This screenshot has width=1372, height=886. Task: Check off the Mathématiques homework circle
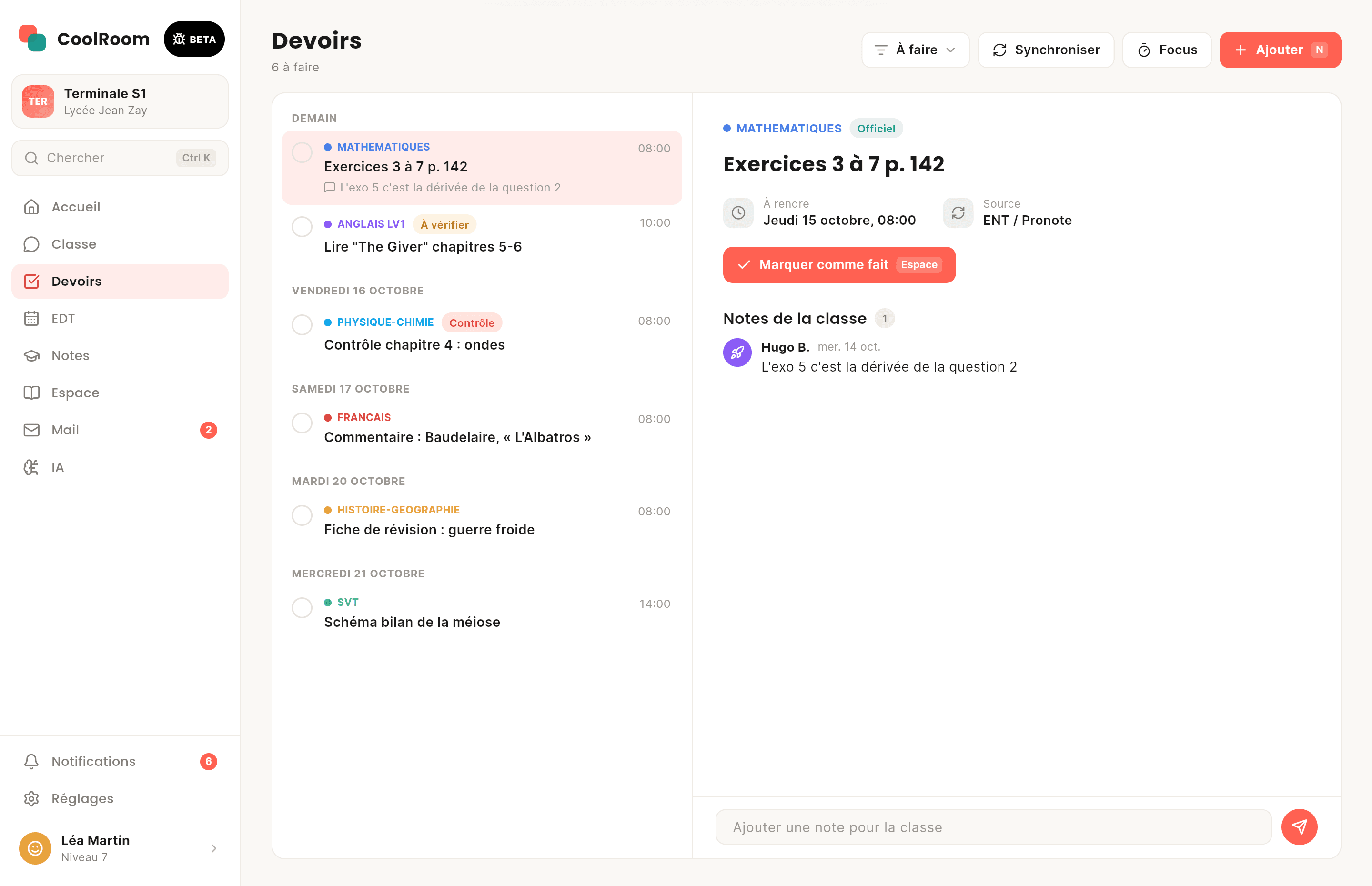(302, 152)
